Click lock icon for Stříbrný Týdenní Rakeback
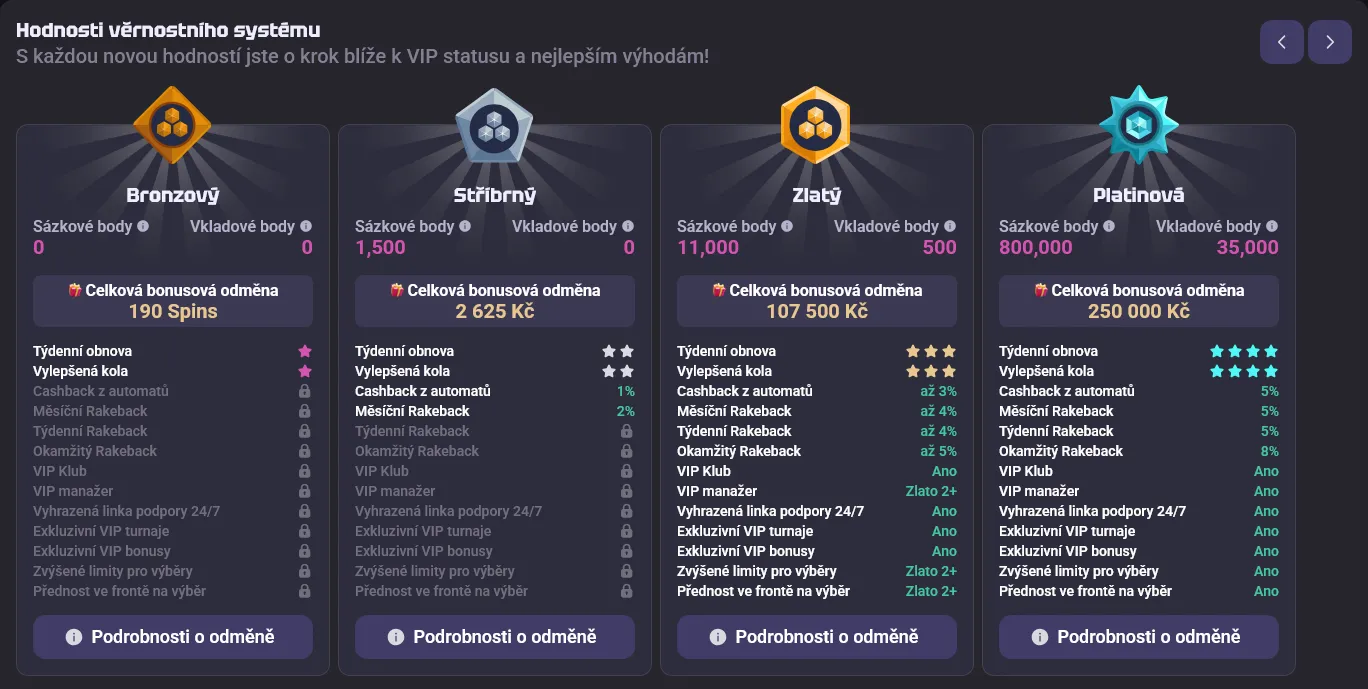 click(627, 431)
